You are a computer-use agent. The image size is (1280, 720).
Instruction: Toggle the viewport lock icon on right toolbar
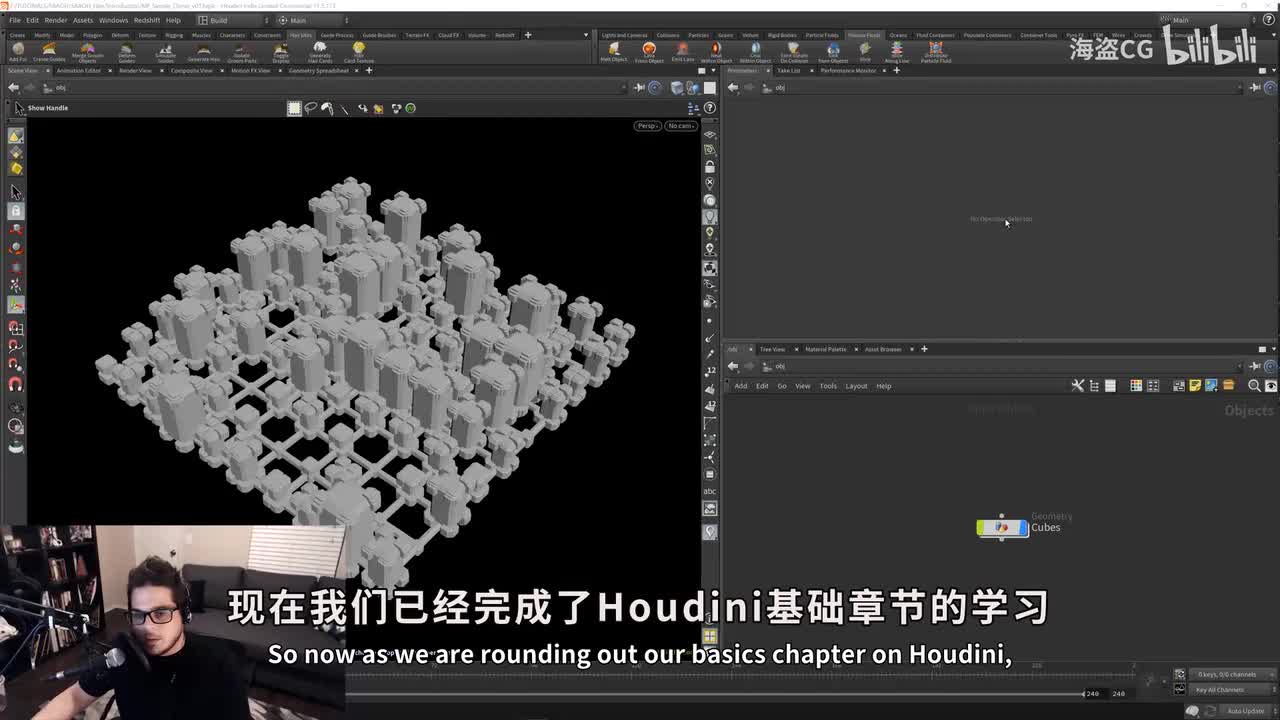(709, 167)
